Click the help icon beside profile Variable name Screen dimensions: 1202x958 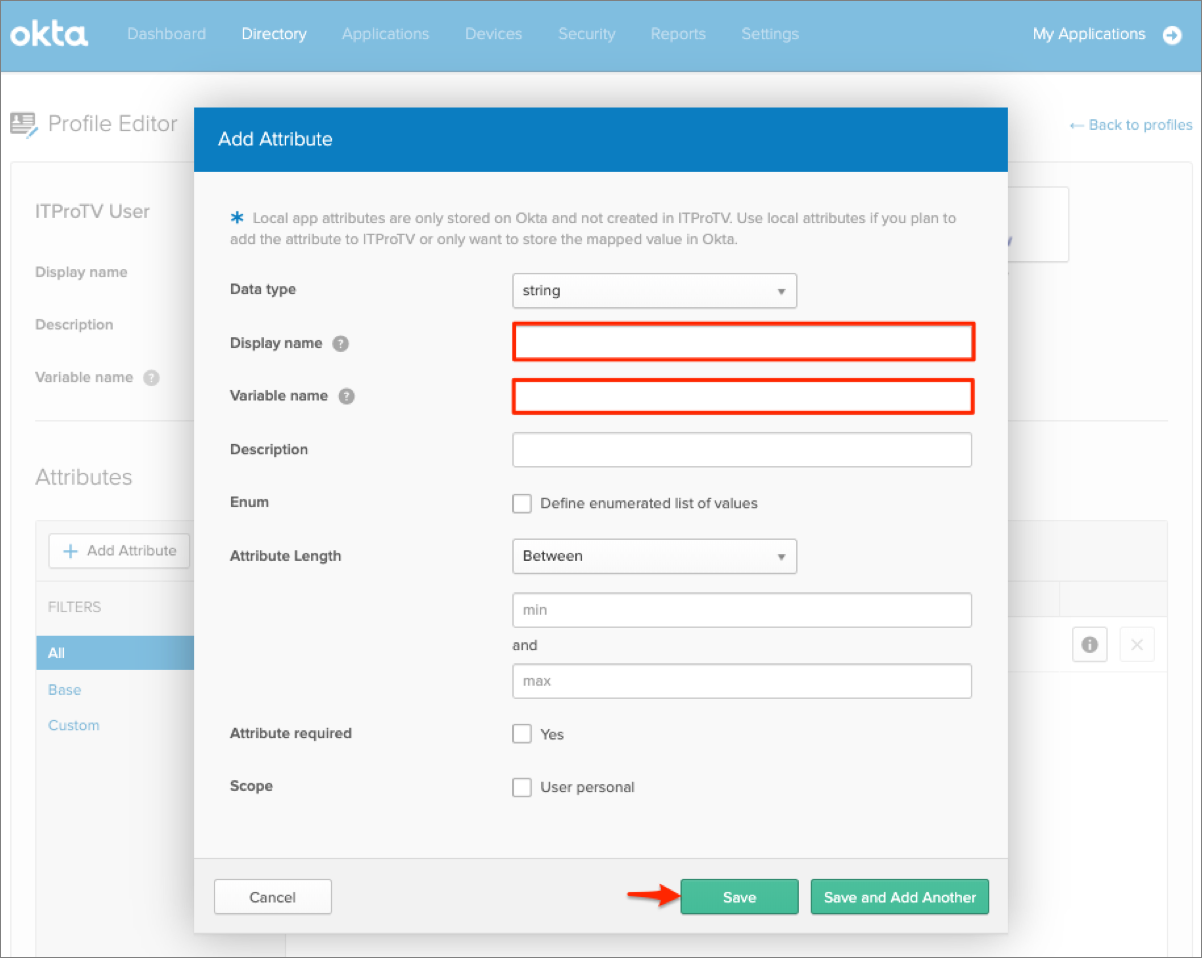pyautogui.click(x=151, y=378)
